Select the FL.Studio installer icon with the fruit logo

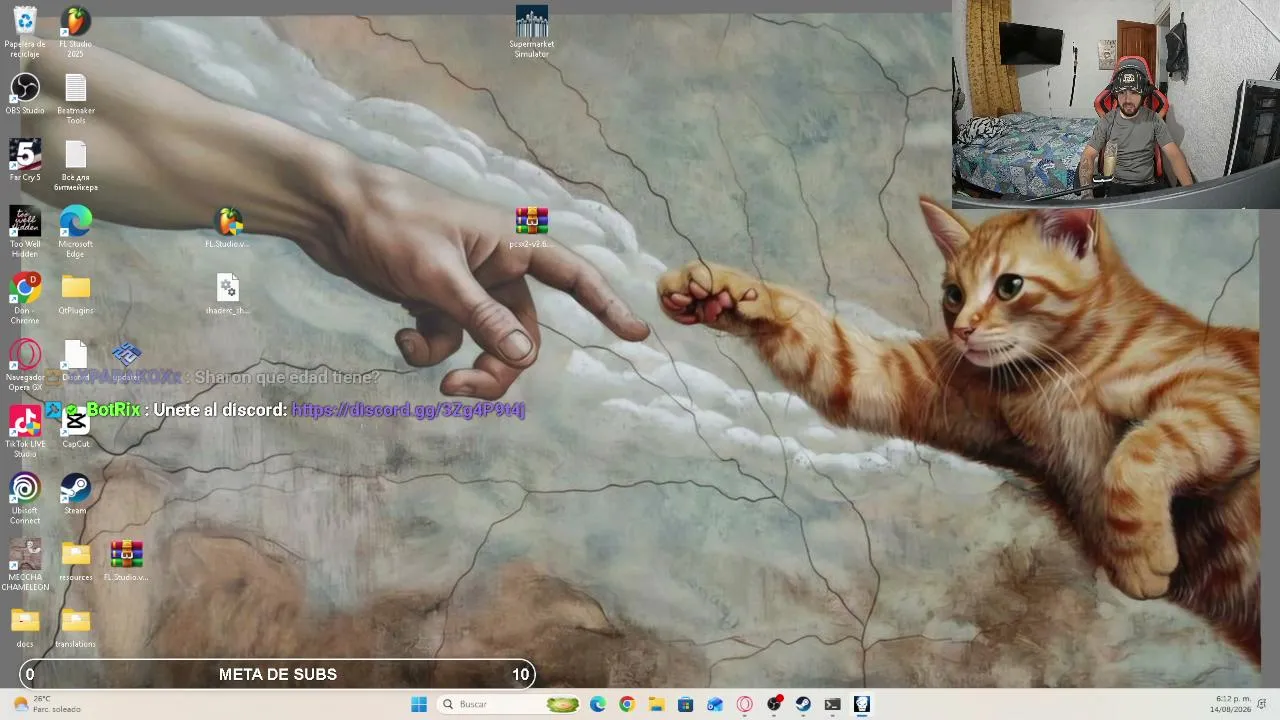pyautogui.click(x=229, y=227)
